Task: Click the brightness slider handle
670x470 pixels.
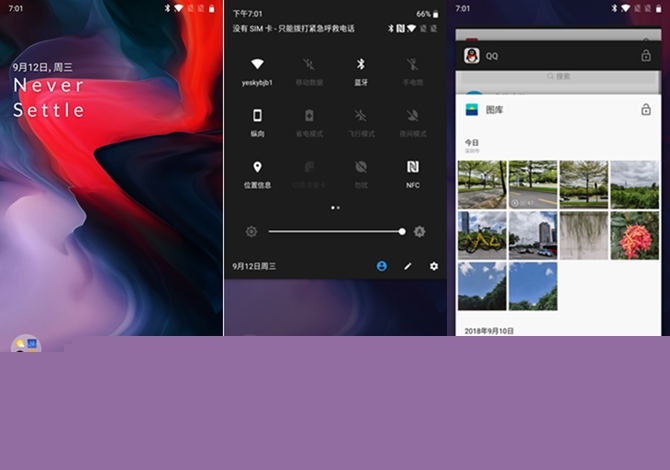Action: [402, 231]
